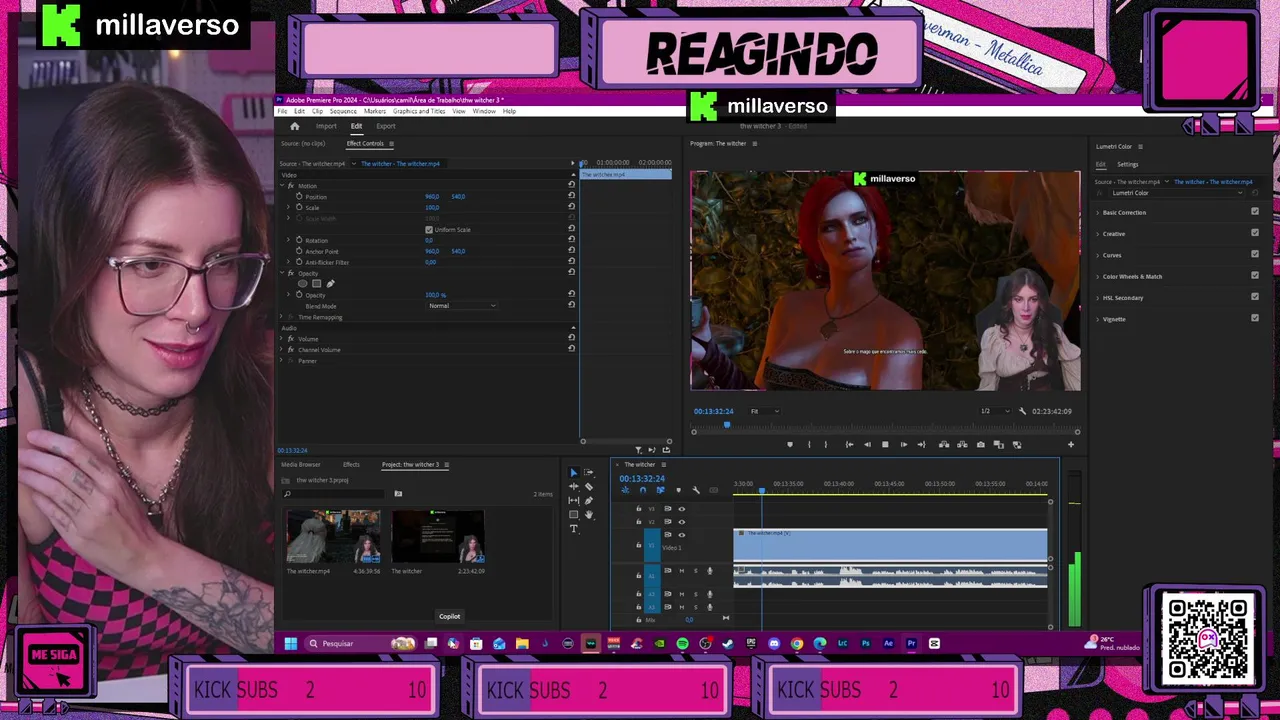Expand Creative section in Lumetri
This screenshot has width=1280, height=720.
point(1098,233)
